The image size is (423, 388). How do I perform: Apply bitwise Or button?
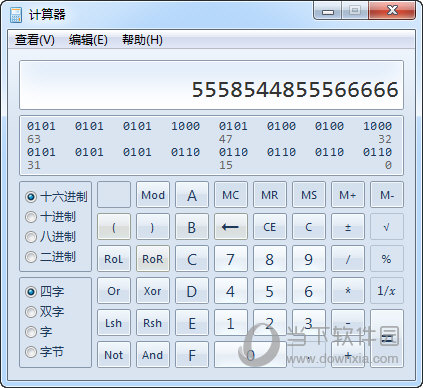point(114,291)
